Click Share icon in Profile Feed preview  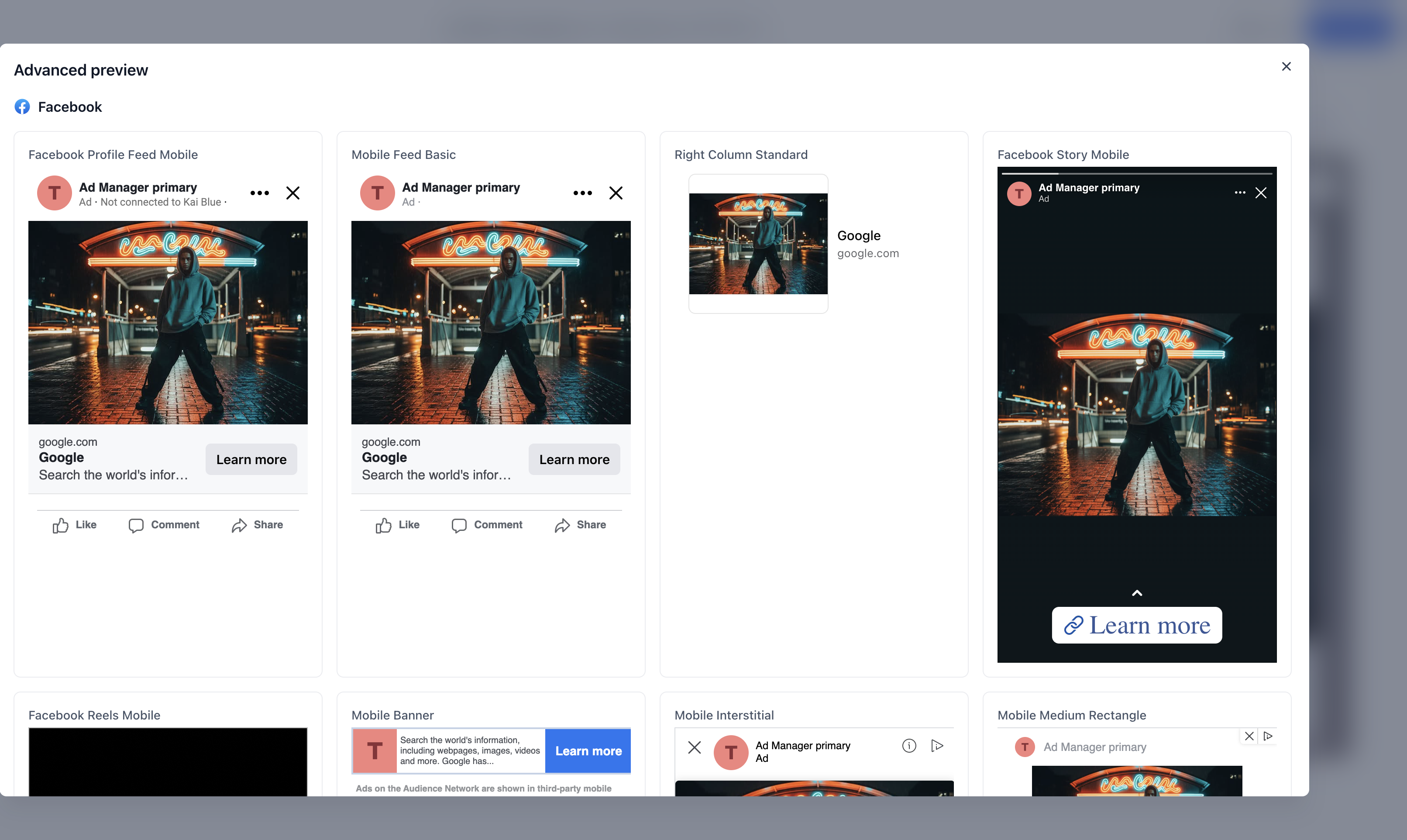coord(239,525)
